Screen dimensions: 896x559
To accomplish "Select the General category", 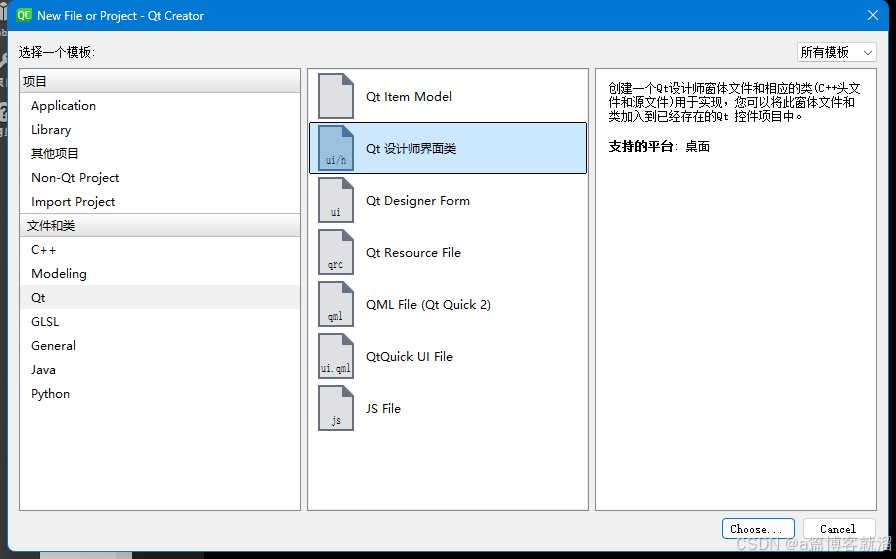I will coord(160,346).
